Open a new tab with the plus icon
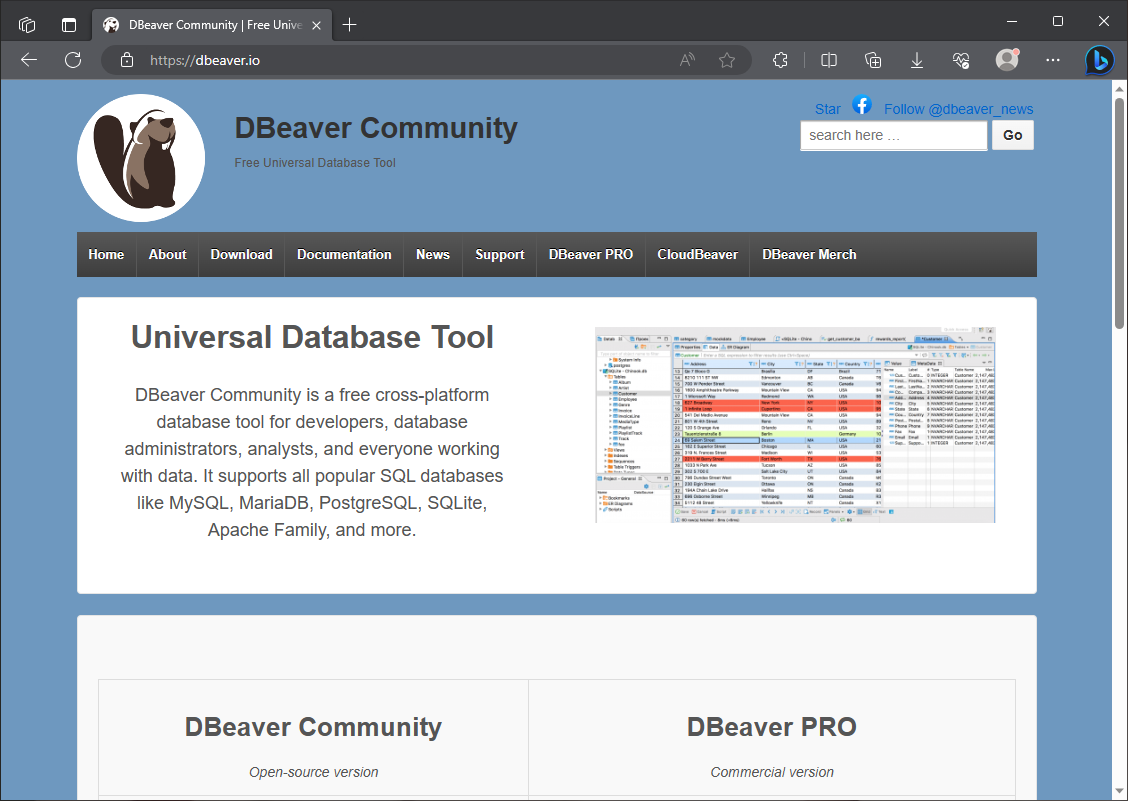The image size is (1128, 801). coord(350,25)
